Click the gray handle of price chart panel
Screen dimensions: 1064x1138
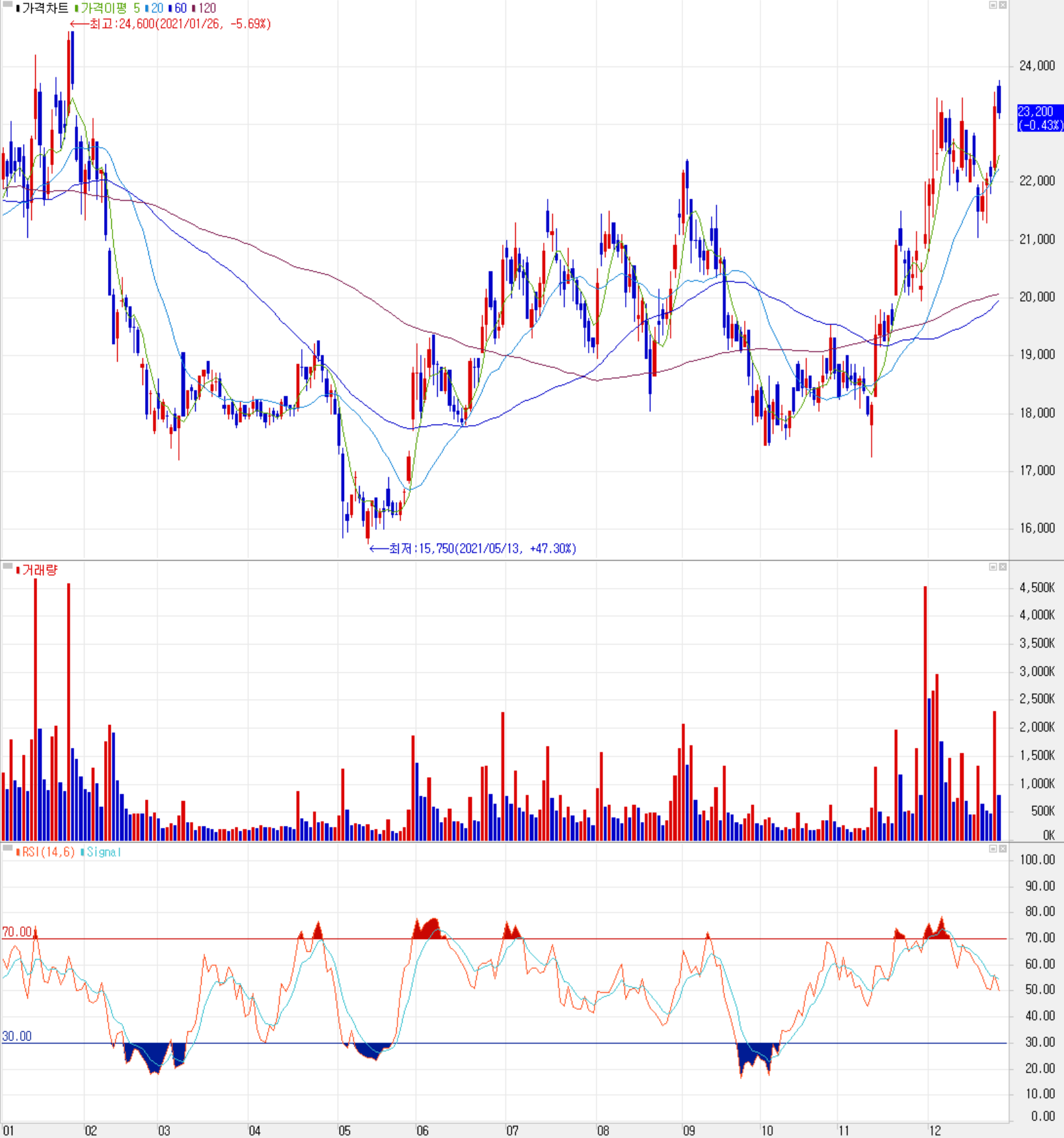coord(7,4)
